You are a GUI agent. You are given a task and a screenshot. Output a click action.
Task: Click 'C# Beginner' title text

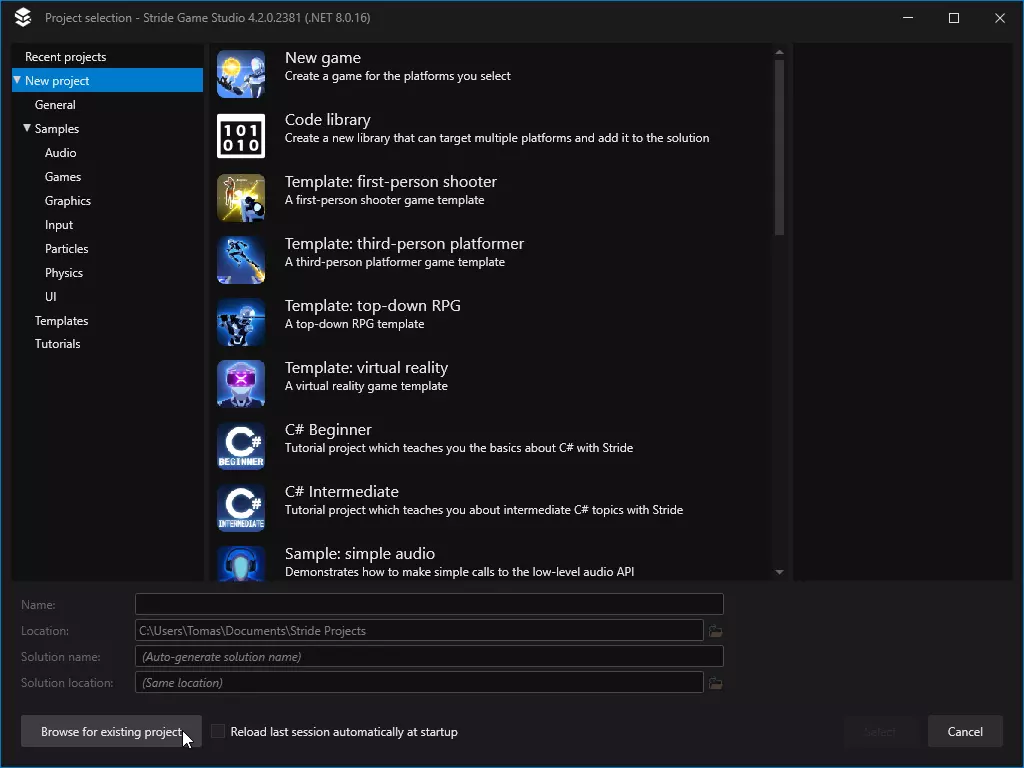point(328,430)
